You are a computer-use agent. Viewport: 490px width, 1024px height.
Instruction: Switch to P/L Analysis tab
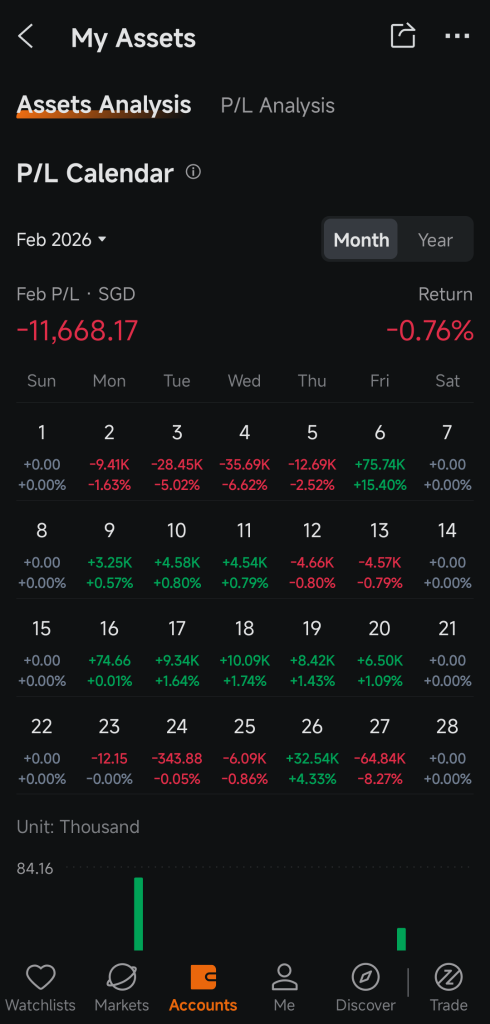(x=278, y=106)
